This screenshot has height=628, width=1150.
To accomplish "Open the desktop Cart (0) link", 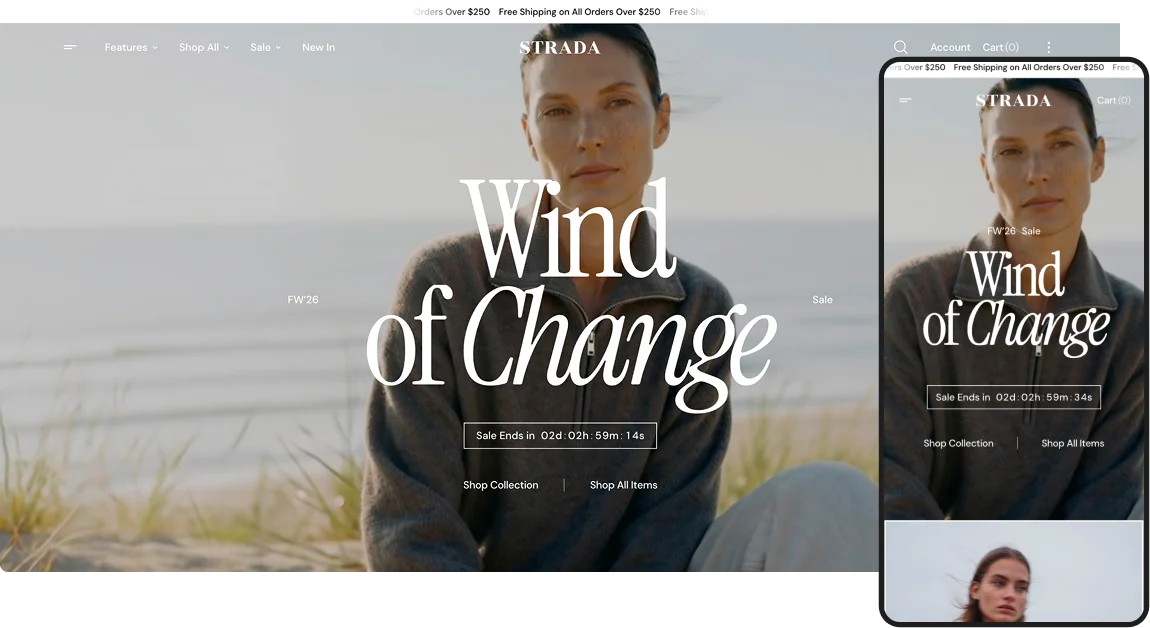I will click(1000, 47).
